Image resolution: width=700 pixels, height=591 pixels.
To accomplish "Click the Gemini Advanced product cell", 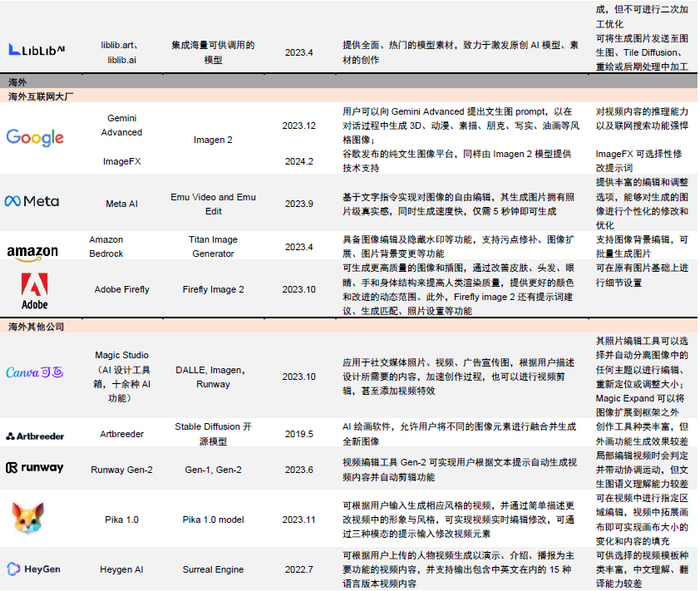I will (x=121, y=125).
